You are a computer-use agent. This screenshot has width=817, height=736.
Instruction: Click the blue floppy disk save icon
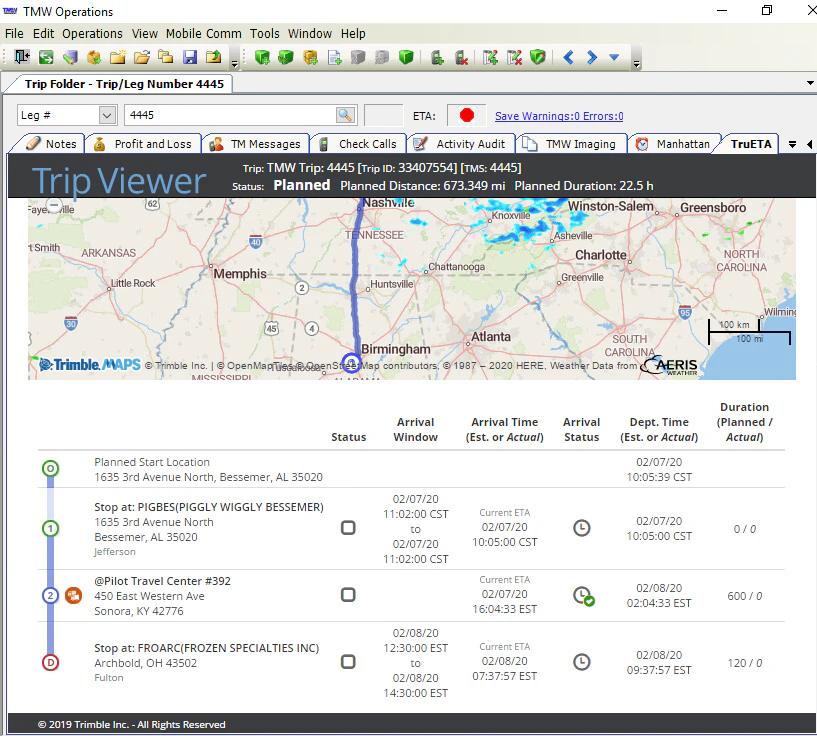coord(190,57)
